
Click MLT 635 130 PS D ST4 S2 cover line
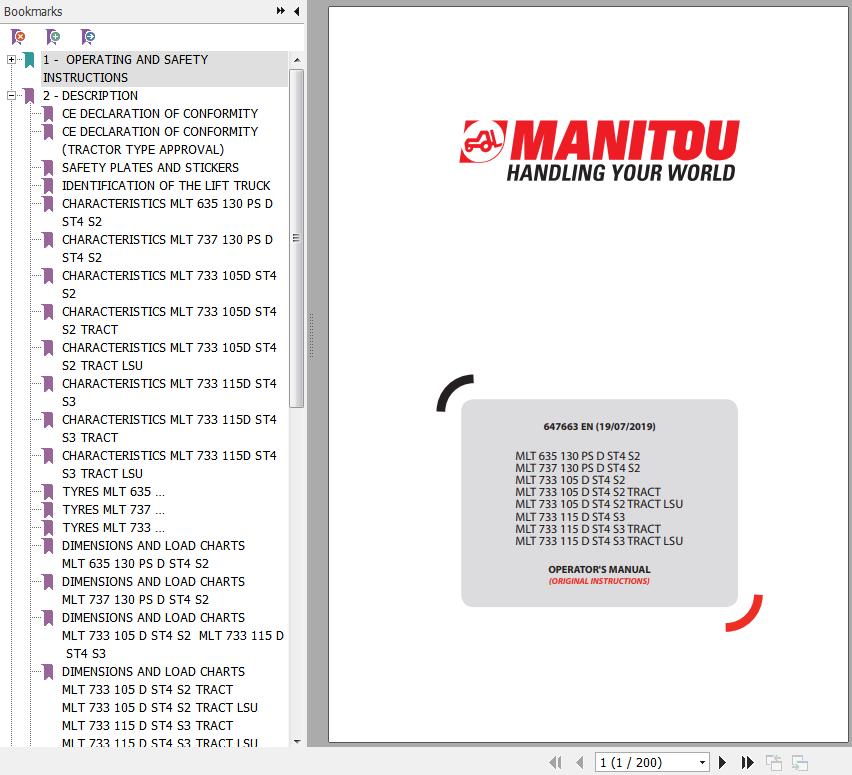click(578, 455)
